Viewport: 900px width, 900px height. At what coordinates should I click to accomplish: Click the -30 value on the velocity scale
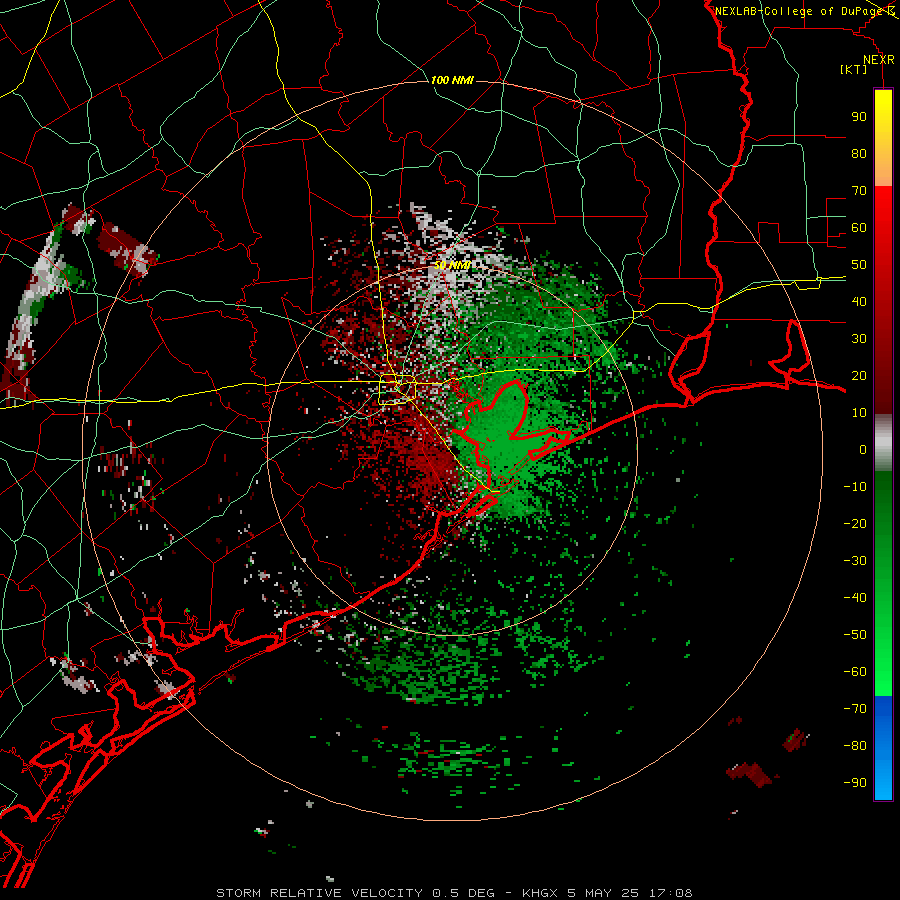pyautogui.click(x=855, y=561)
